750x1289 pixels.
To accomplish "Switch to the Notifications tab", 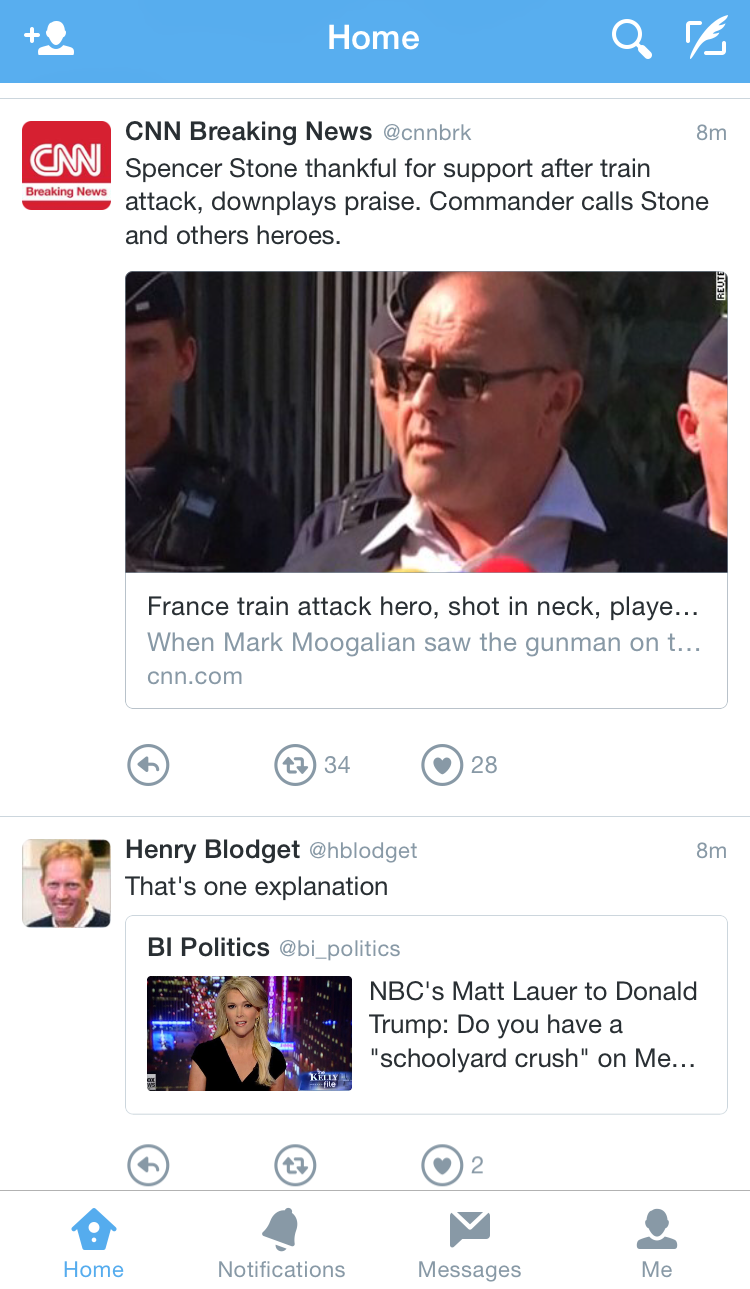I will click(281, 1243).
